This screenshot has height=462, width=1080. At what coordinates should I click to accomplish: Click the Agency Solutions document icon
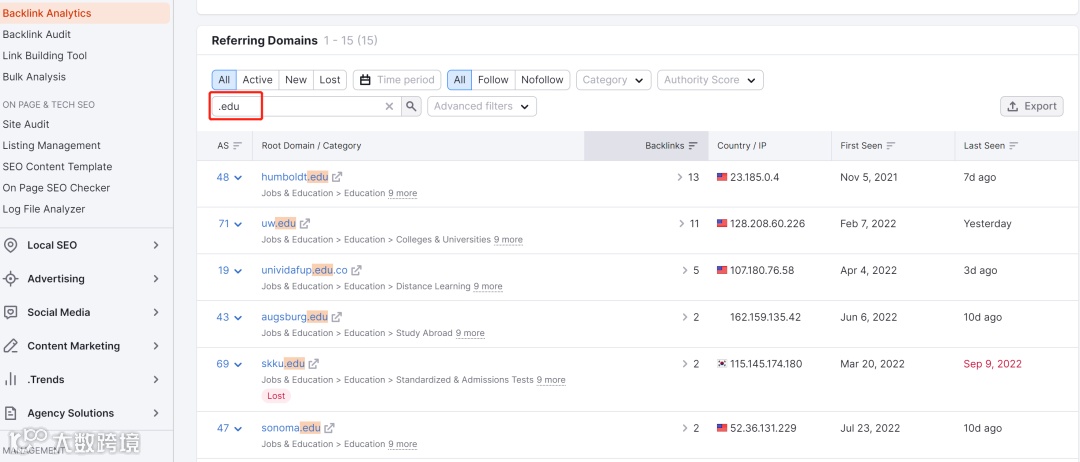(10, 413)
